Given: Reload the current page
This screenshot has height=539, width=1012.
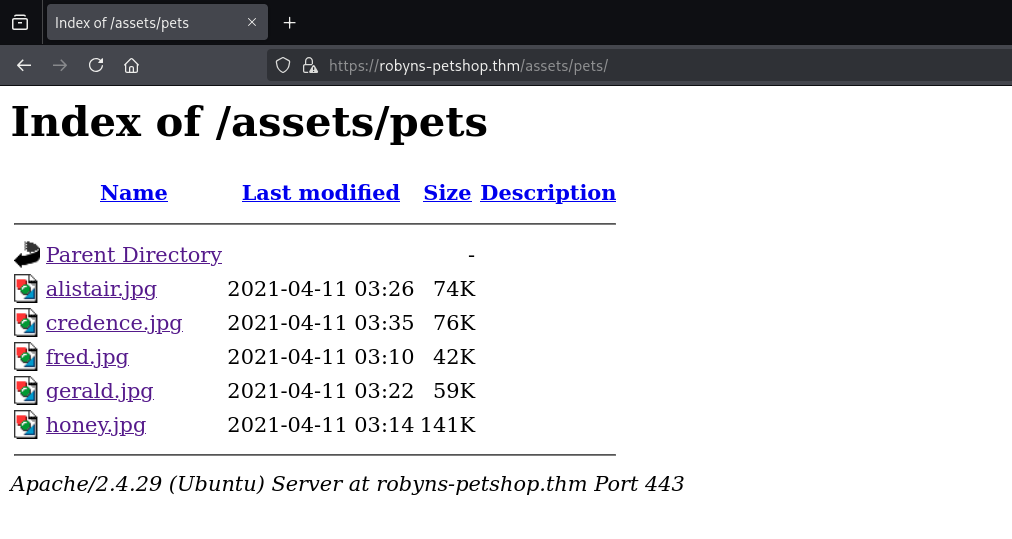Looking at the screenshot, I should pyautogui.click(x=96, y=65).
